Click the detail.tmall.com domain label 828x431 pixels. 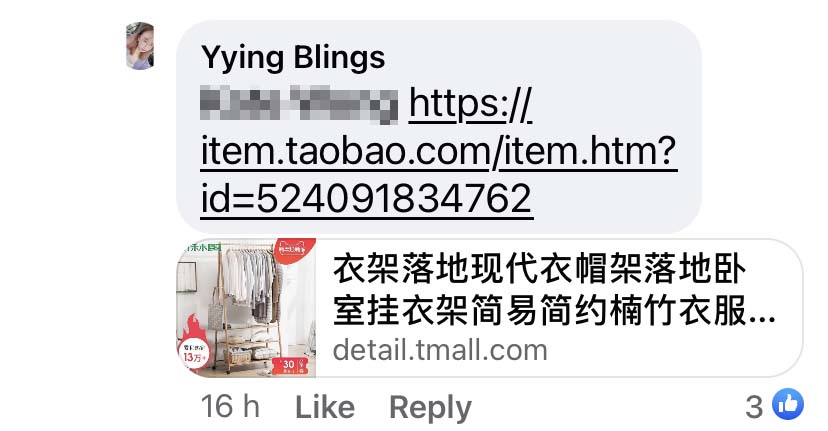point(440,350)
